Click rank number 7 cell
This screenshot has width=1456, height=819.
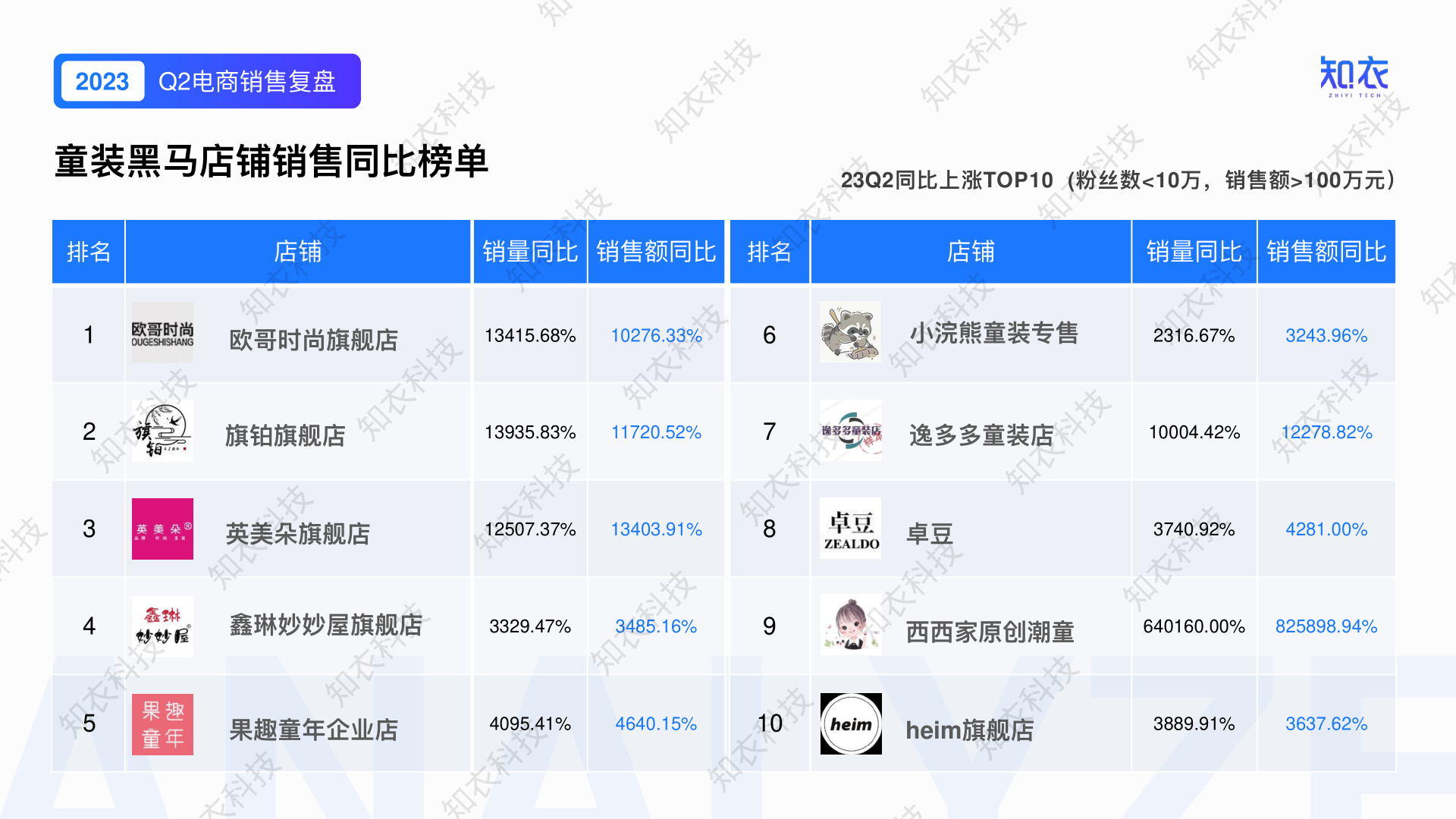click(x=769, y=431)
